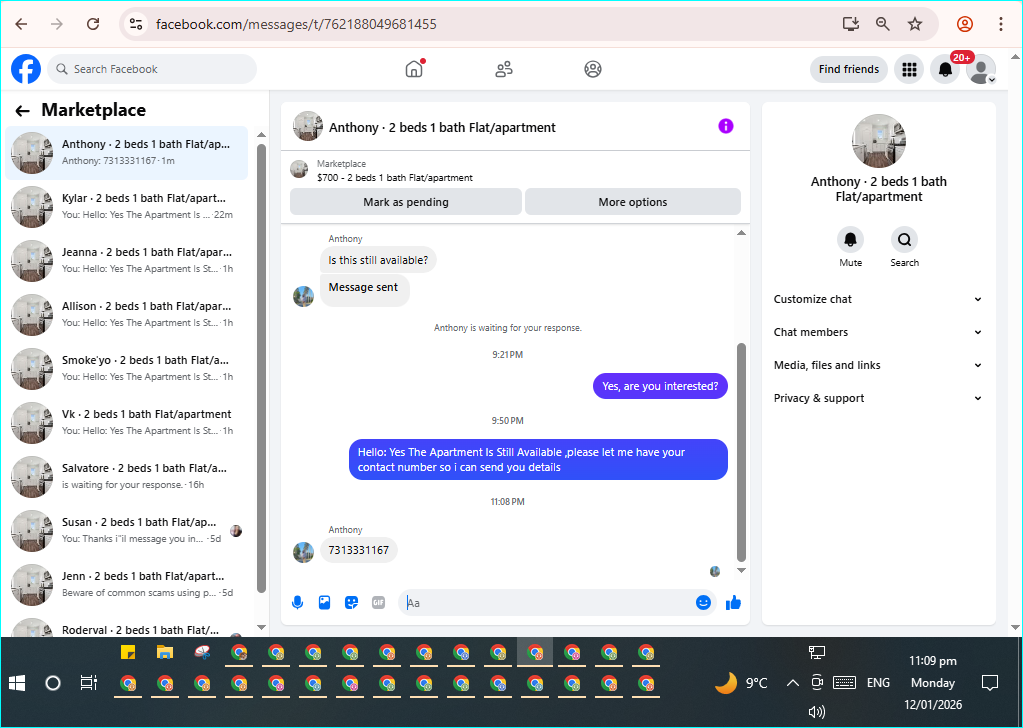The image size is (1023, 728).
Task: Click the Find friends button
Action: (x=849, y=69)
